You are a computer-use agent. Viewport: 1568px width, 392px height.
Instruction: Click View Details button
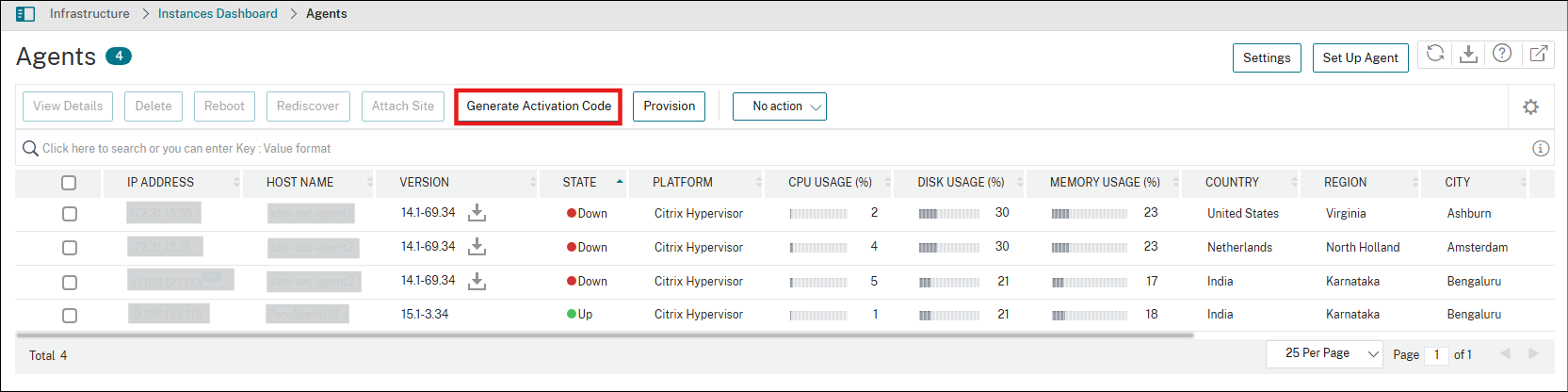tap(68, 106)
